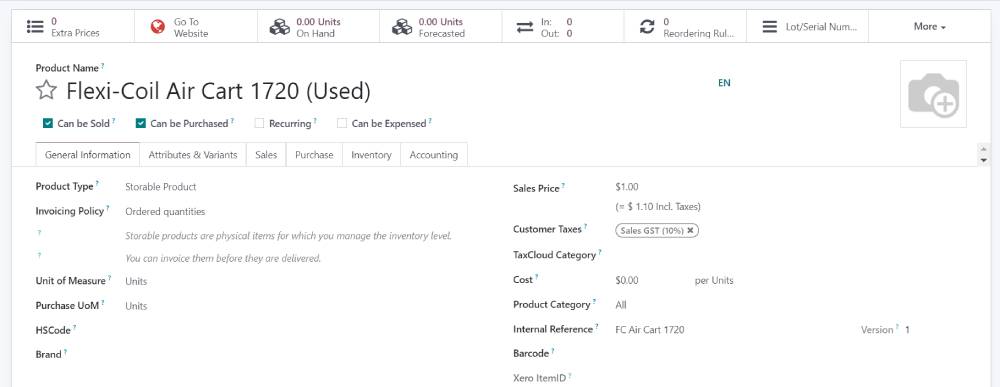Screen dimensions: 1000x387
Task: Open On Hand units cubes icon
Action: (x=279, y=27)
